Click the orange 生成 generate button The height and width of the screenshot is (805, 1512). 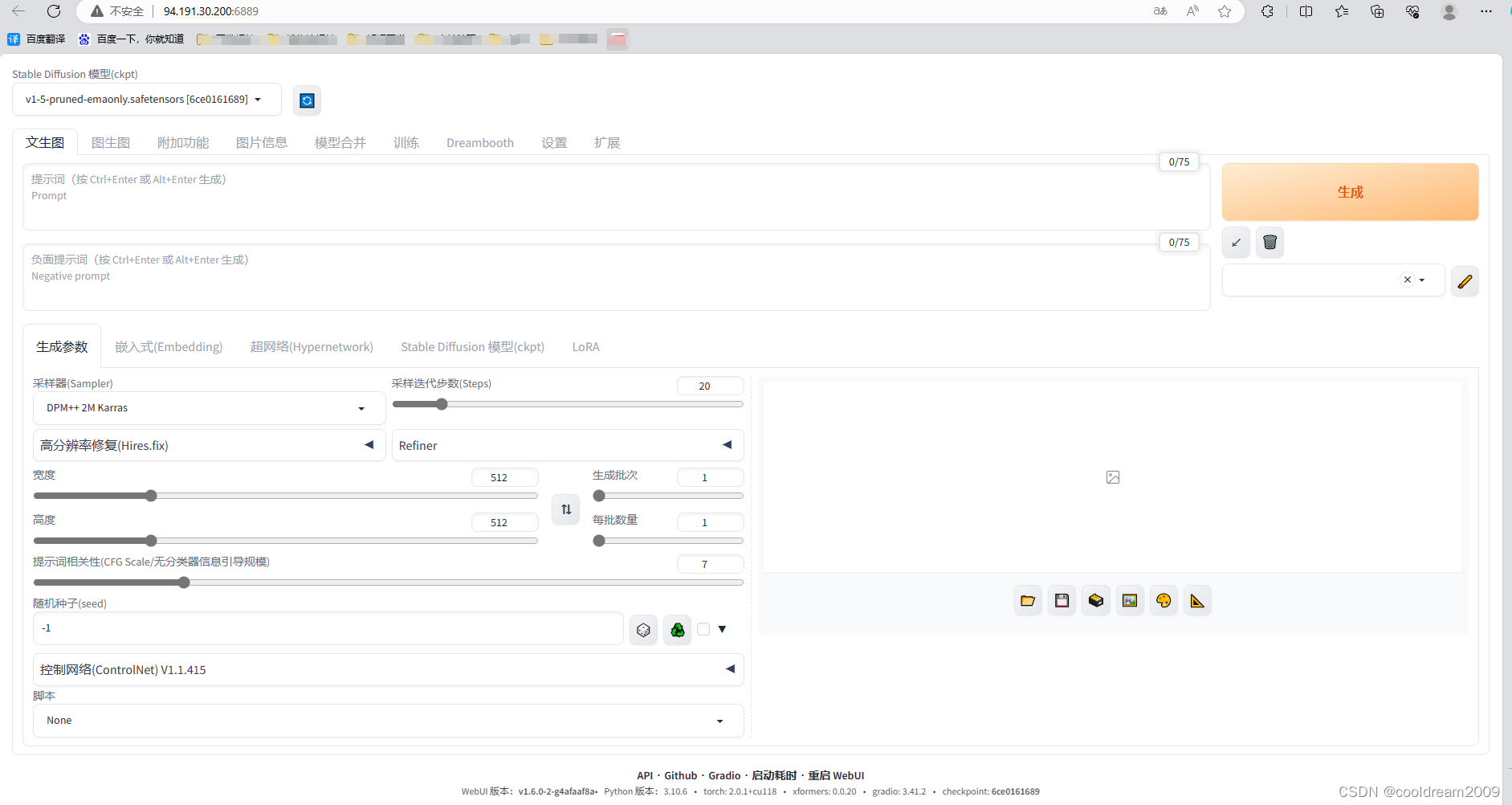point(1350,192)
